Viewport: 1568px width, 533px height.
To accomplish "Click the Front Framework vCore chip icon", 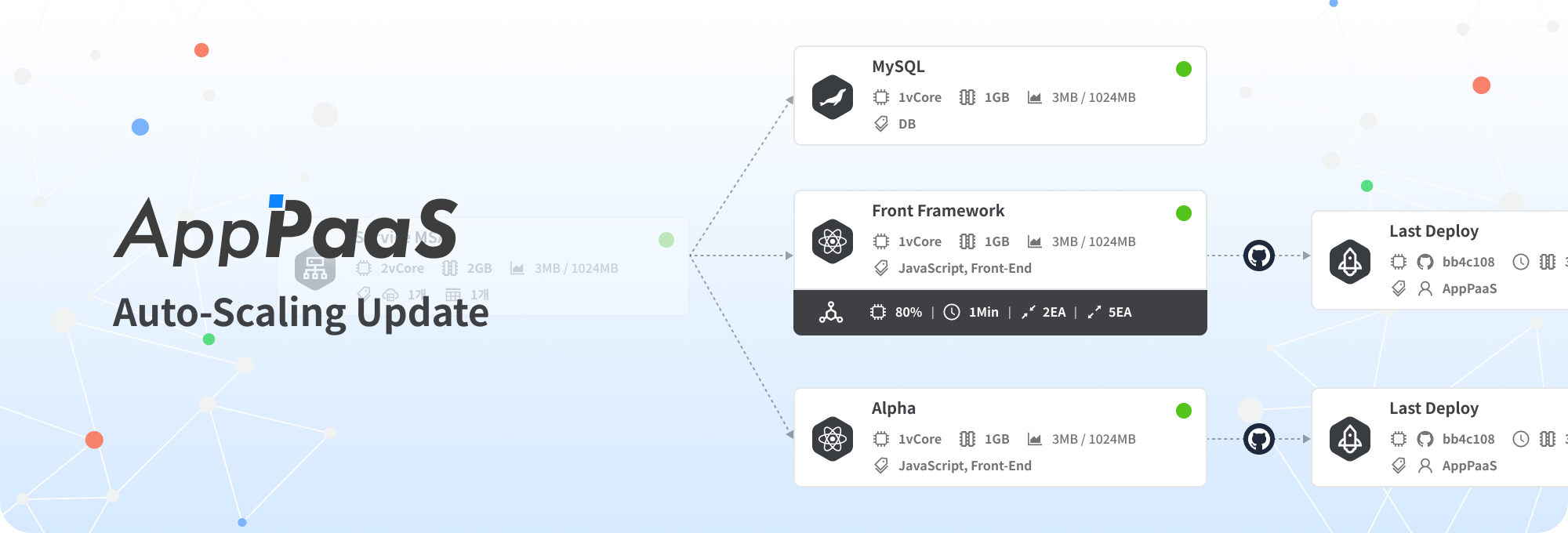I will (x=881, y=241).
